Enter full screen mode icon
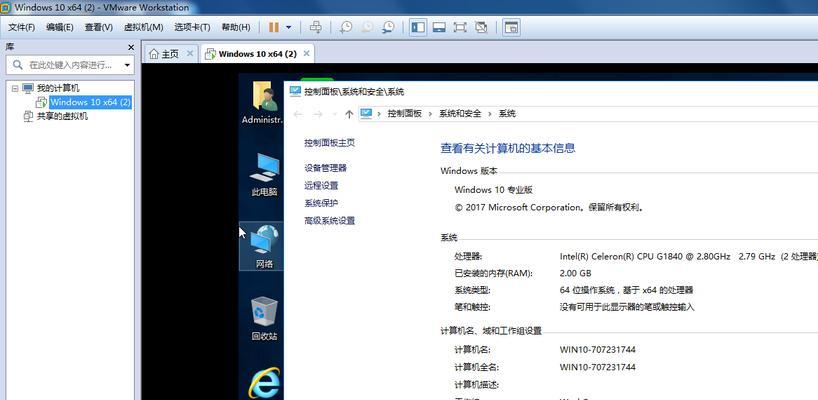Viewport: 818px width, 400px height. tap(460, 27)
